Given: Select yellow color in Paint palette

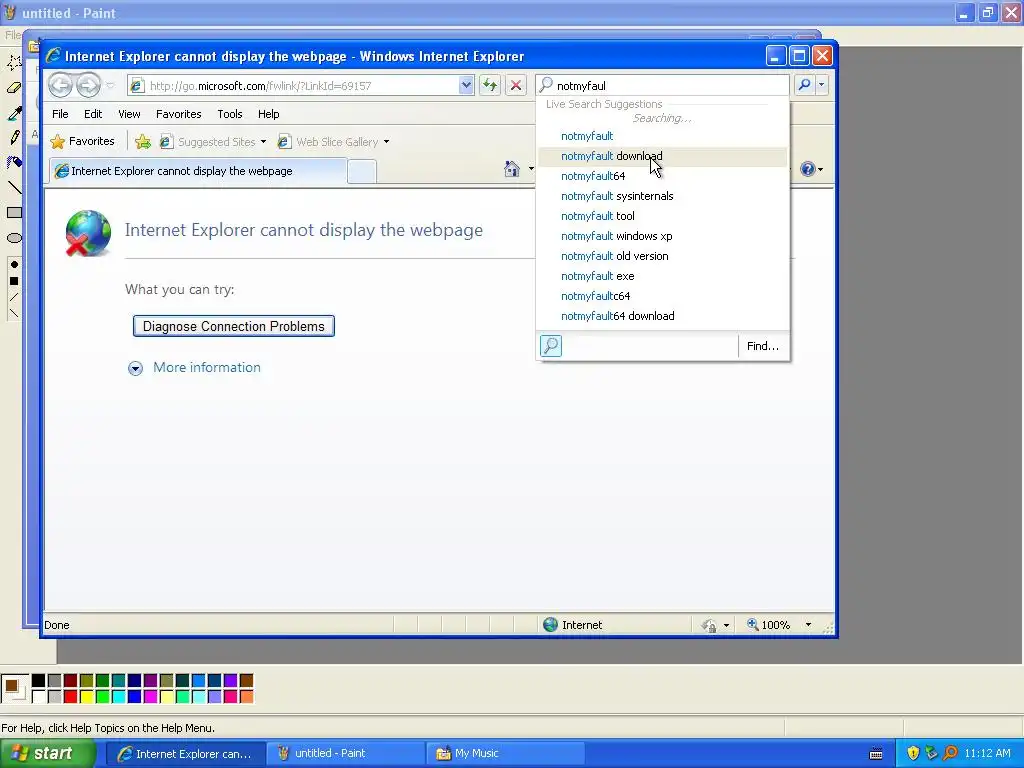Looking at the screenshot, I should tap(86, 697).
